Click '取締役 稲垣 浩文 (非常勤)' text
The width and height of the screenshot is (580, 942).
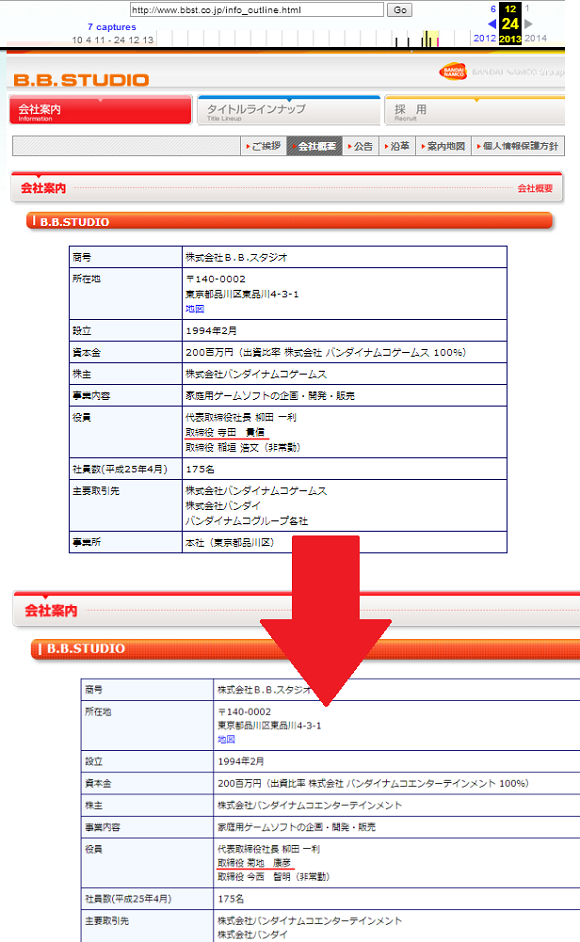[243, 447]
